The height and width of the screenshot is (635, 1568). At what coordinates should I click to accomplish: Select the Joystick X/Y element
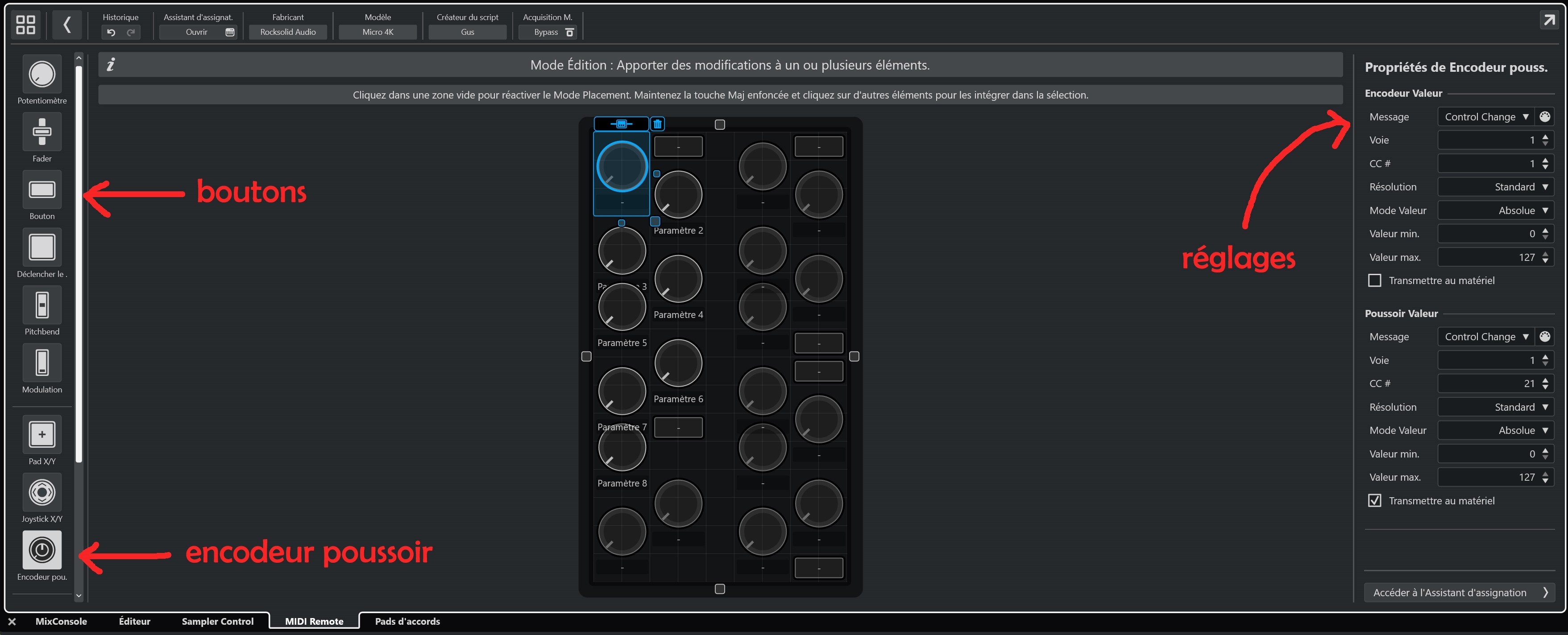42,492
